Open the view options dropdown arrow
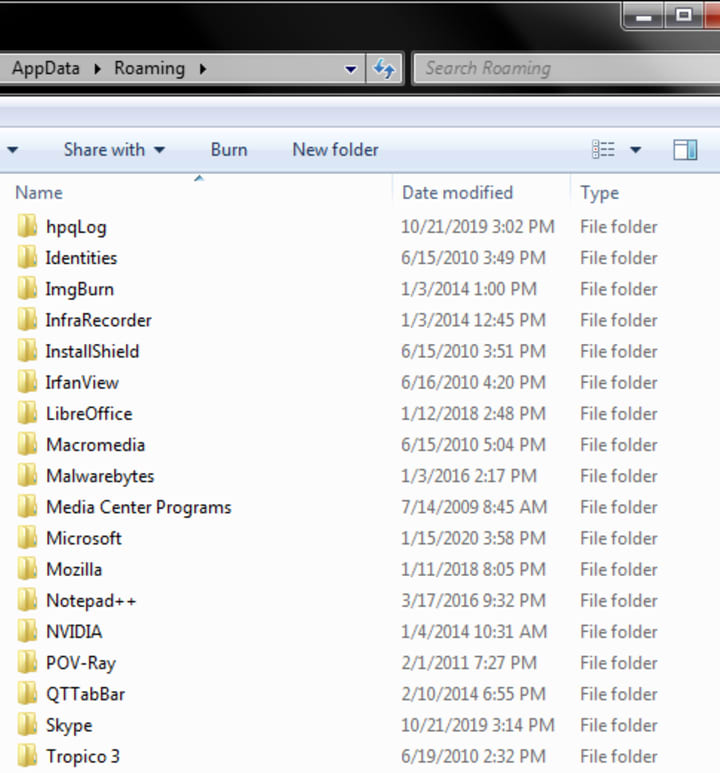The image size is (720, 773). coord(636,149)
